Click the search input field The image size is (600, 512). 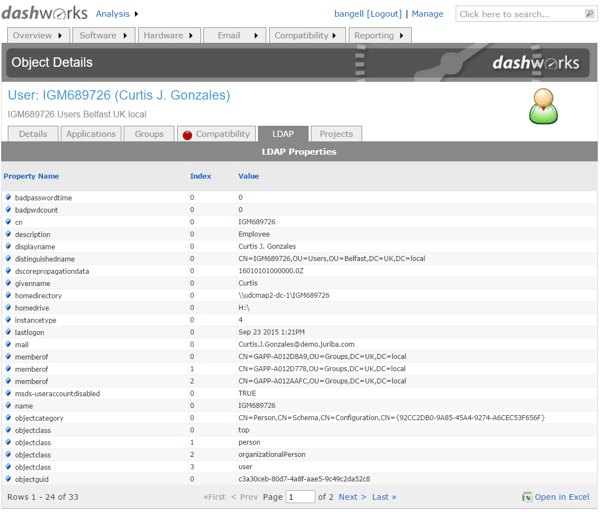coord(521,14)
